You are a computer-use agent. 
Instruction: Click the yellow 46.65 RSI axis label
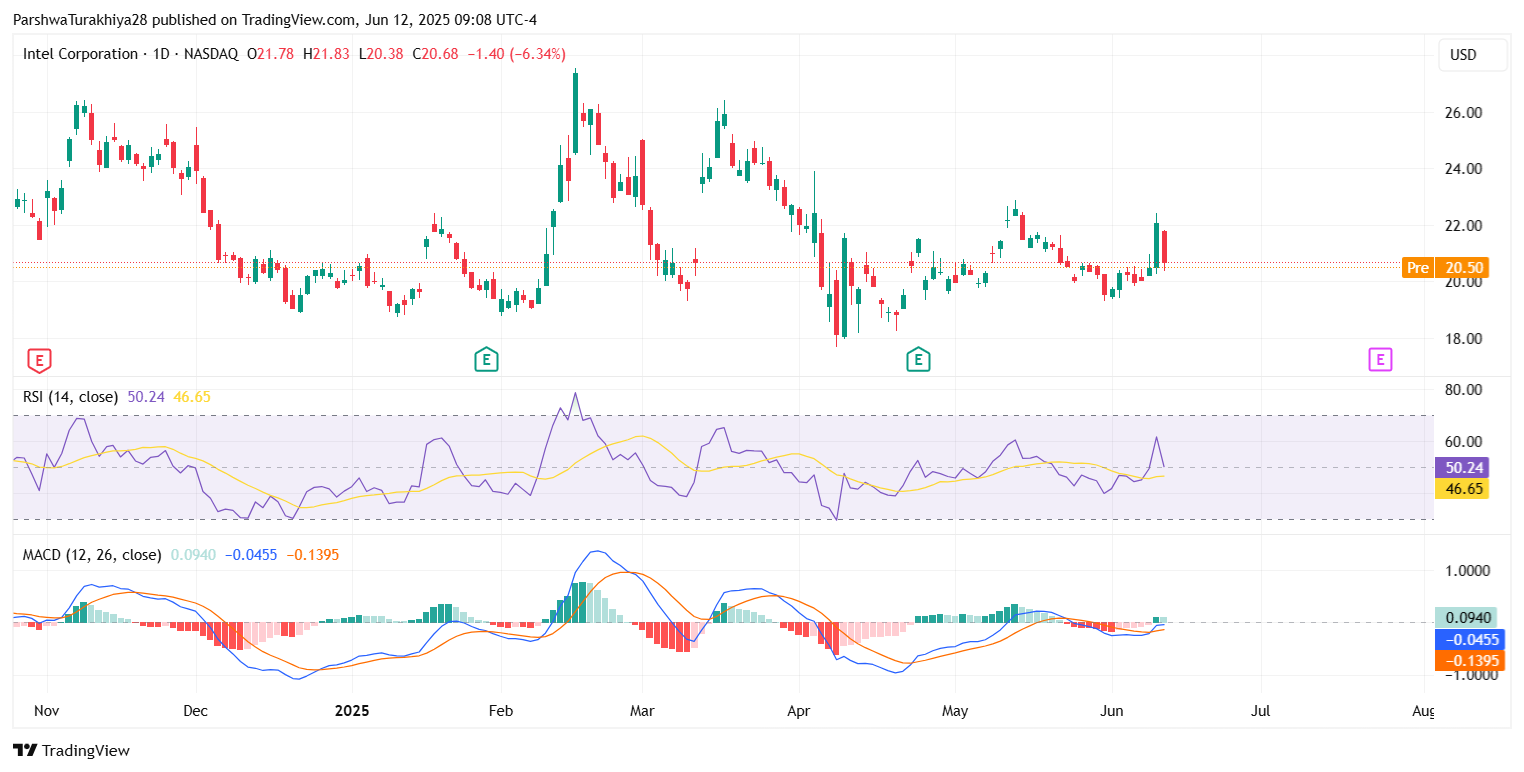[x=1462, y=489]
